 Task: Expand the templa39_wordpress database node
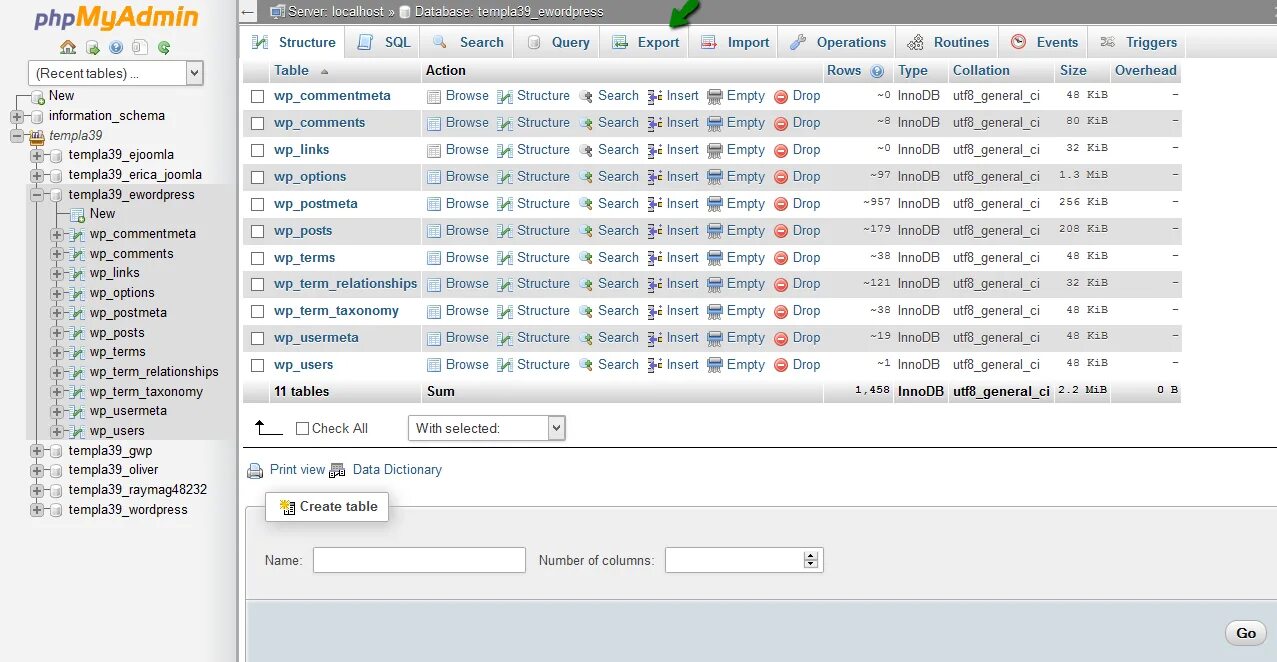(37, 510)
